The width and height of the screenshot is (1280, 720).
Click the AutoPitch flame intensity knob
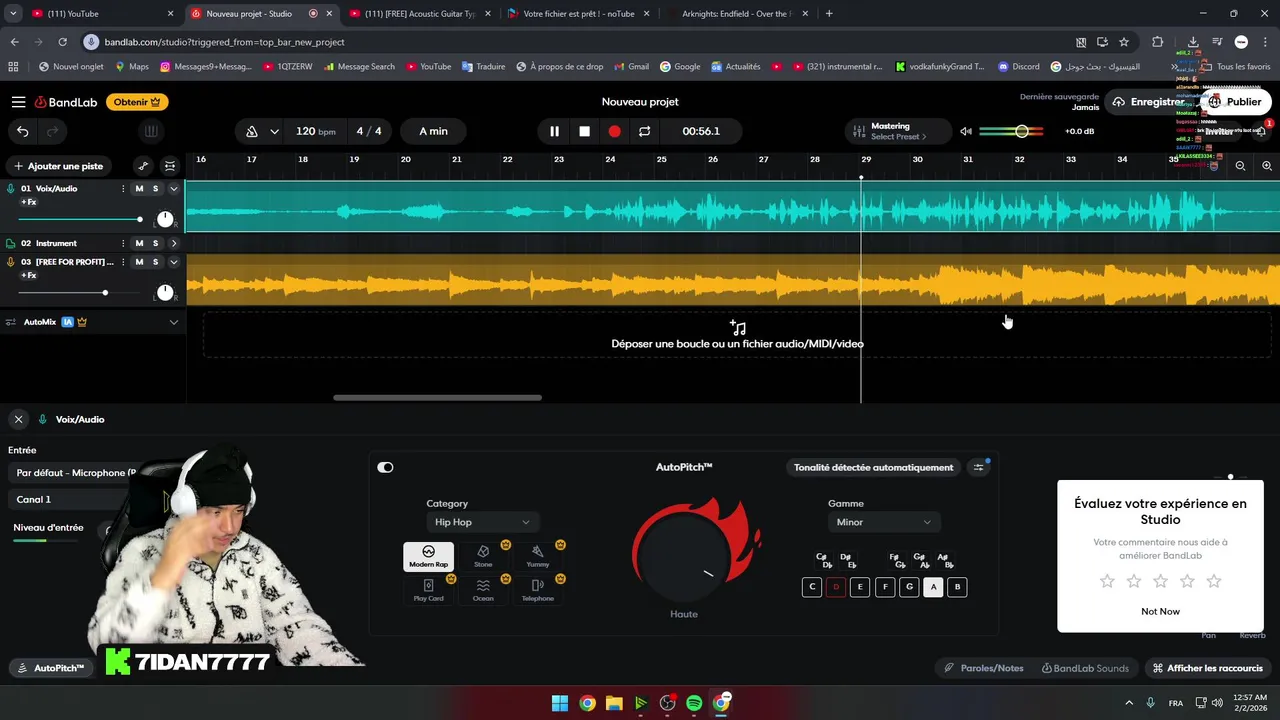684,556
